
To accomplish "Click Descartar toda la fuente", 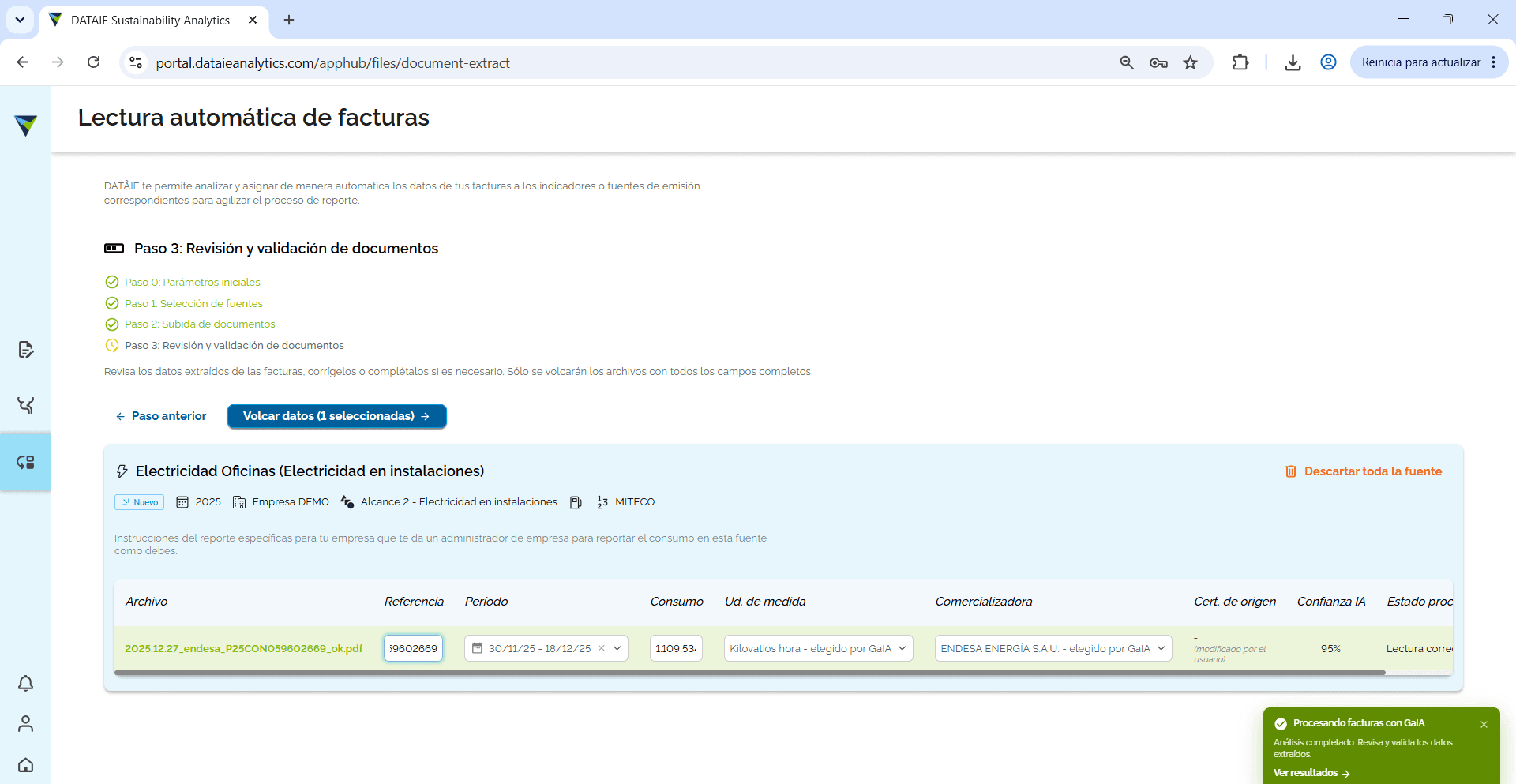I will (1364, 471).
